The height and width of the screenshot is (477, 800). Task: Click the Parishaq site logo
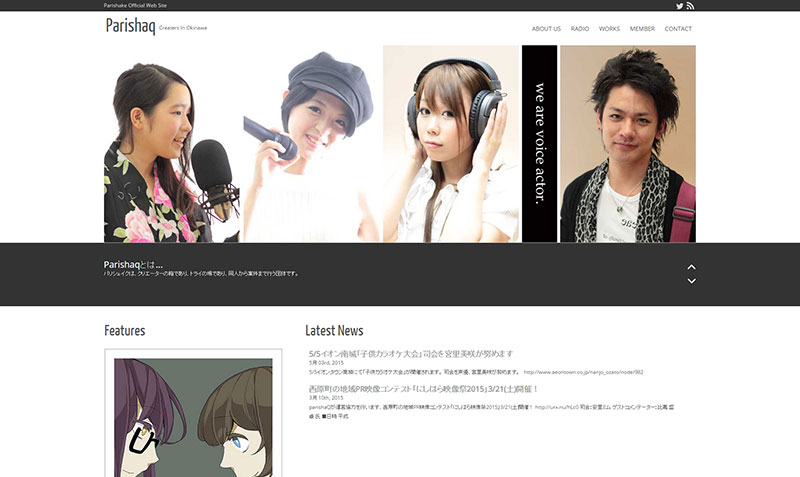point(130,26)
